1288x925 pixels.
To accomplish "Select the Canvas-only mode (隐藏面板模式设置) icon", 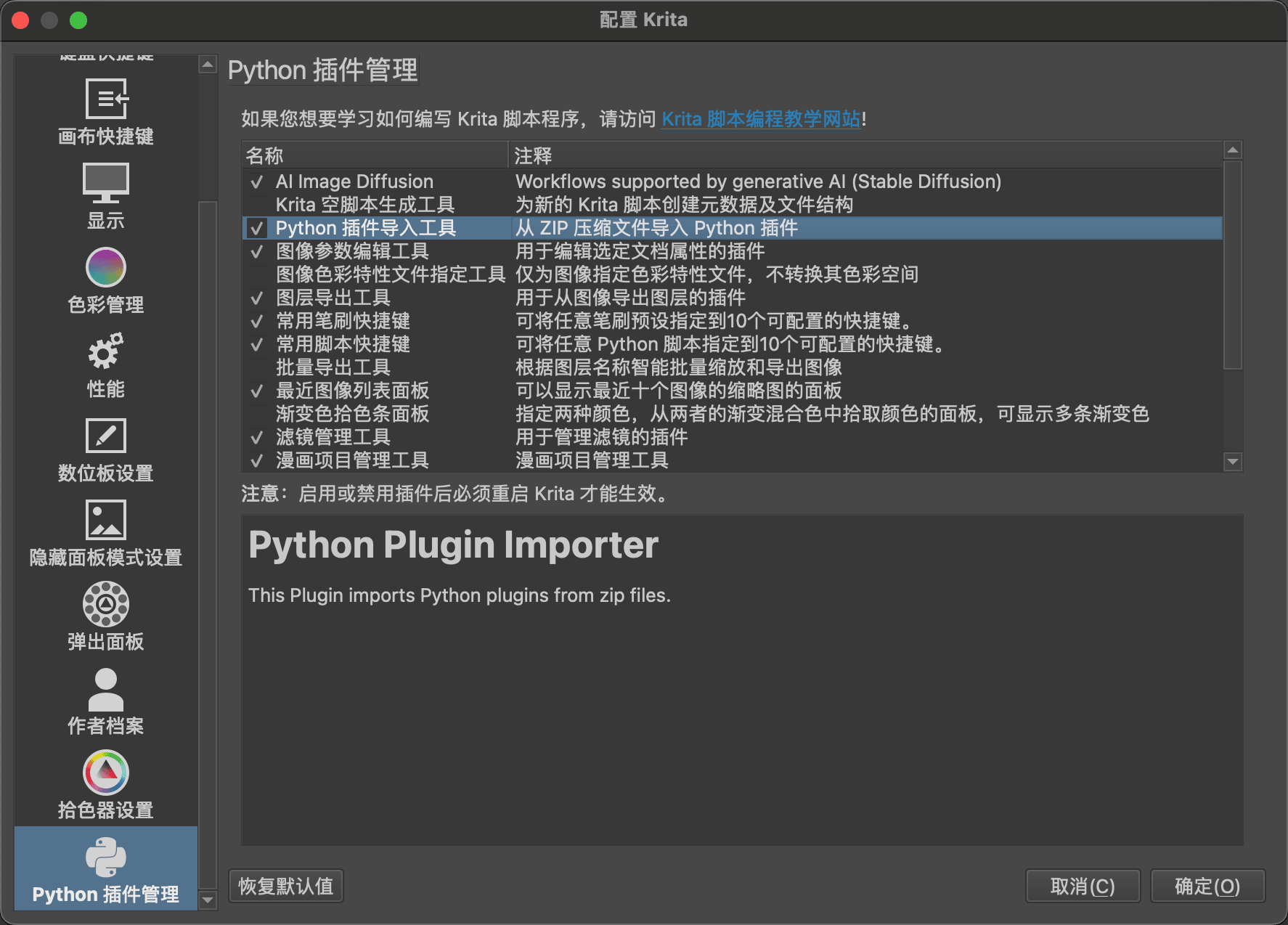I will tap(106, 520).
